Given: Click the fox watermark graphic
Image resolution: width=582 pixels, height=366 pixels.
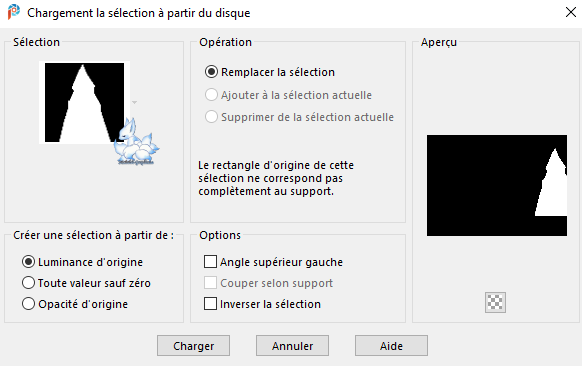Looking at the screenshot, I should [x=136, y=142].
